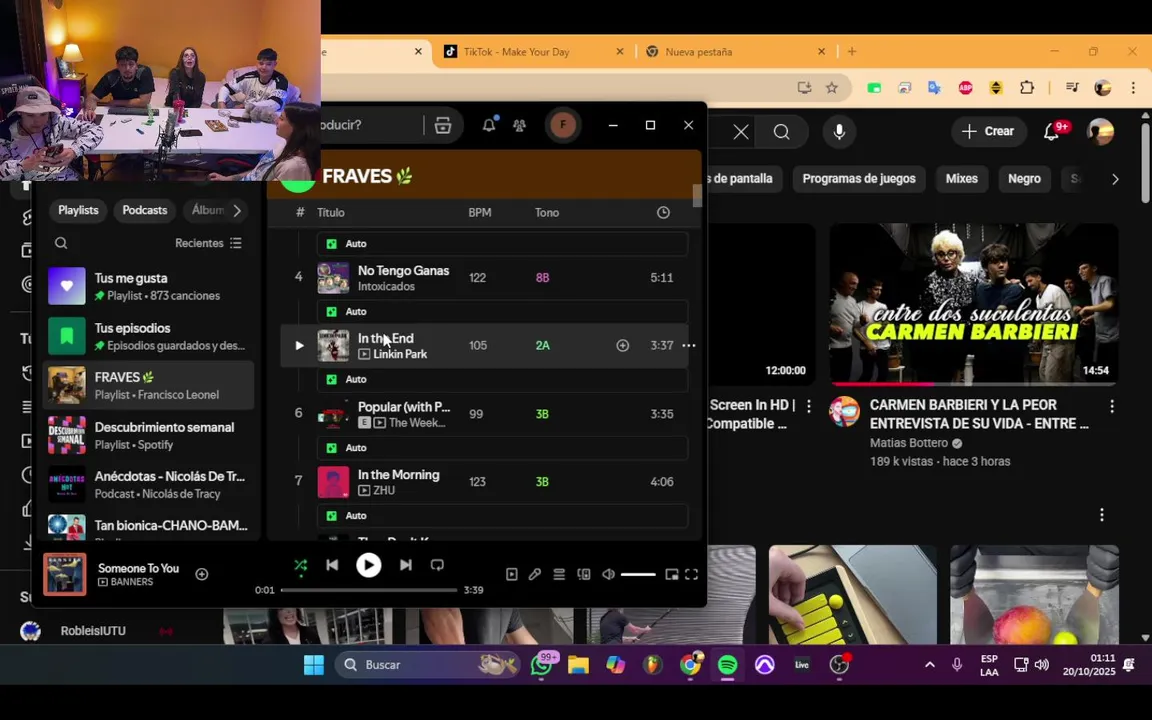Skip to the next track in Spotify
The image size is (1152, 720).
[x=406, y=565]
